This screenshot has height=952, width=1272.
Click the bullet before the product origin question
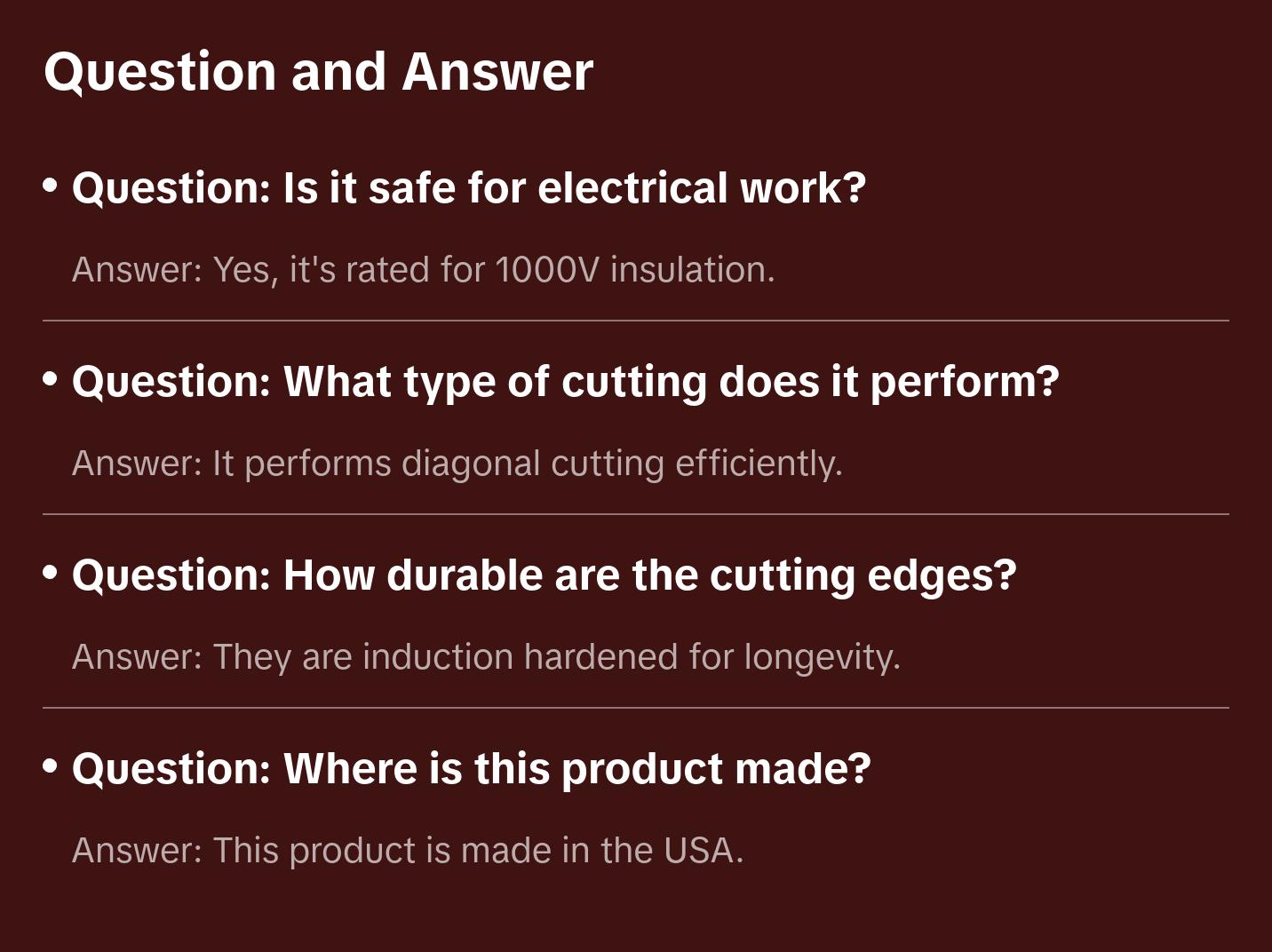pos(51,767)
